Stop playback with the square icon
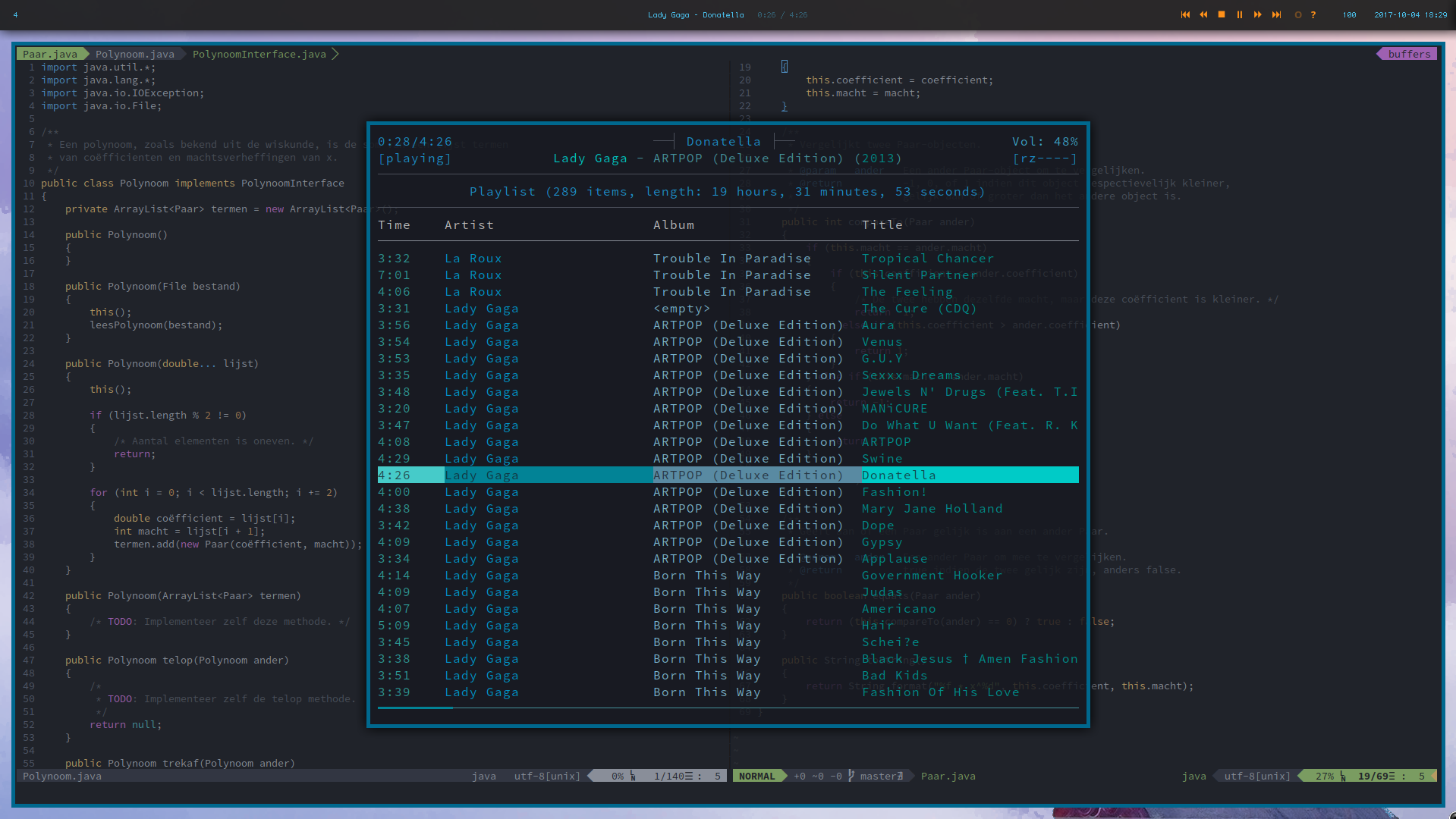This screenshot has height=819, width=1456. click(x=1222, y=15)
